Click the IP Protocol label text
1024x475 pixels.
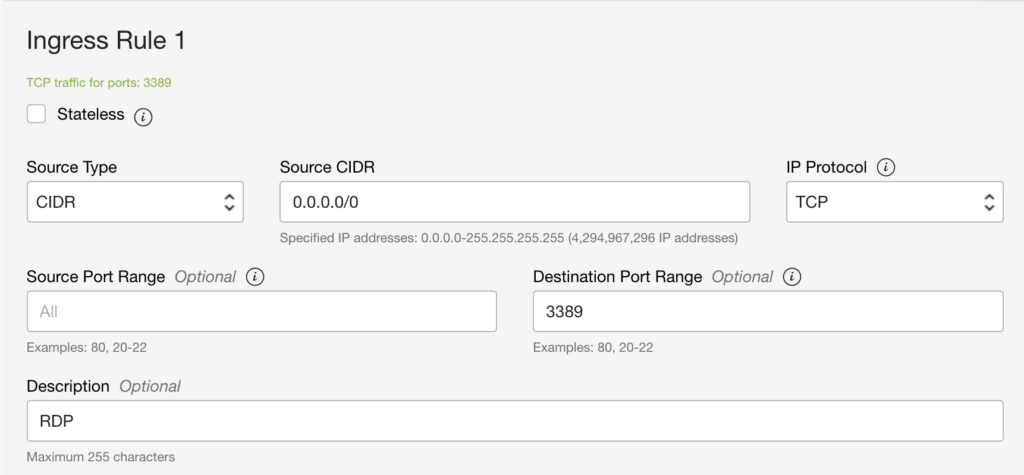pyautogui.click(x=826, y=167)
